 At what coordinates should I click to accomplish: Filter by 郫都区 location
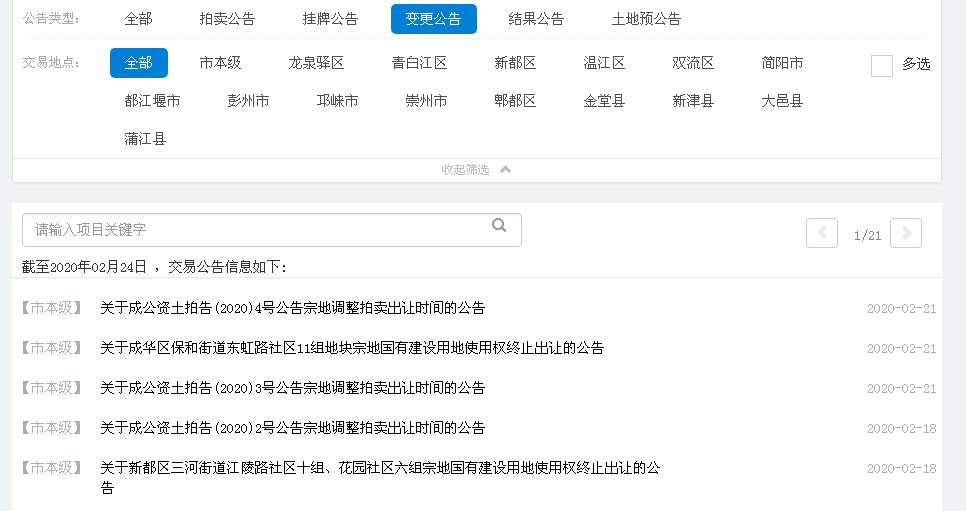click(515, 101)
